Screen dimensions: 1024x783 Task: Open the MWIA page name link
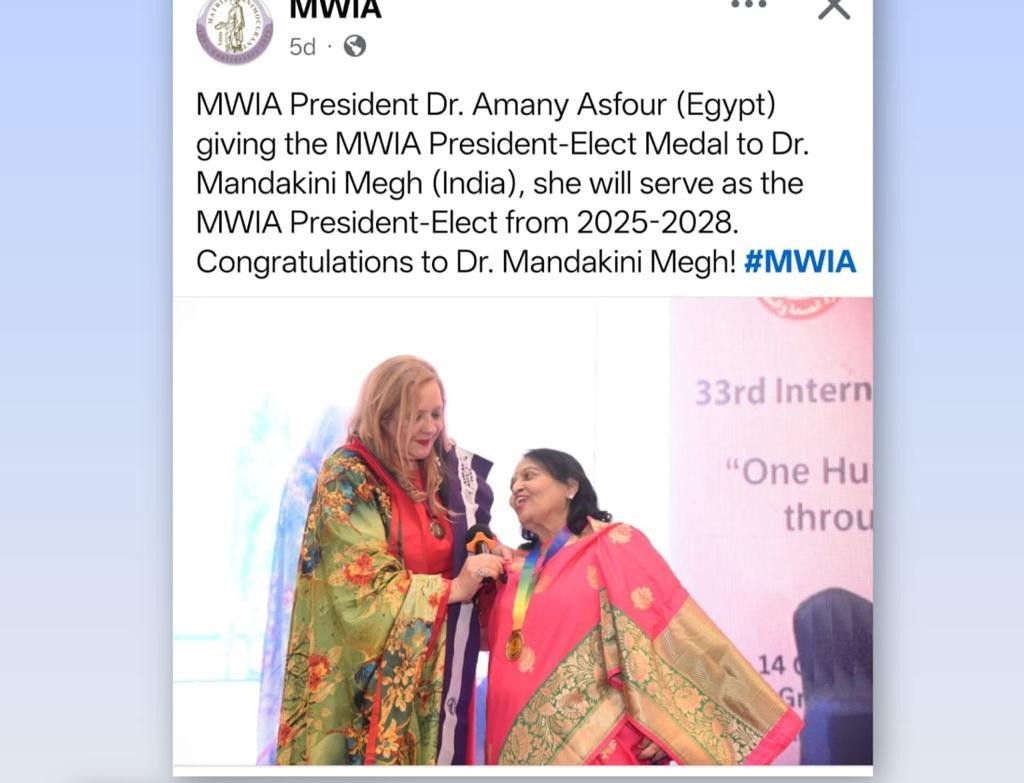click(x=335, y=9)
